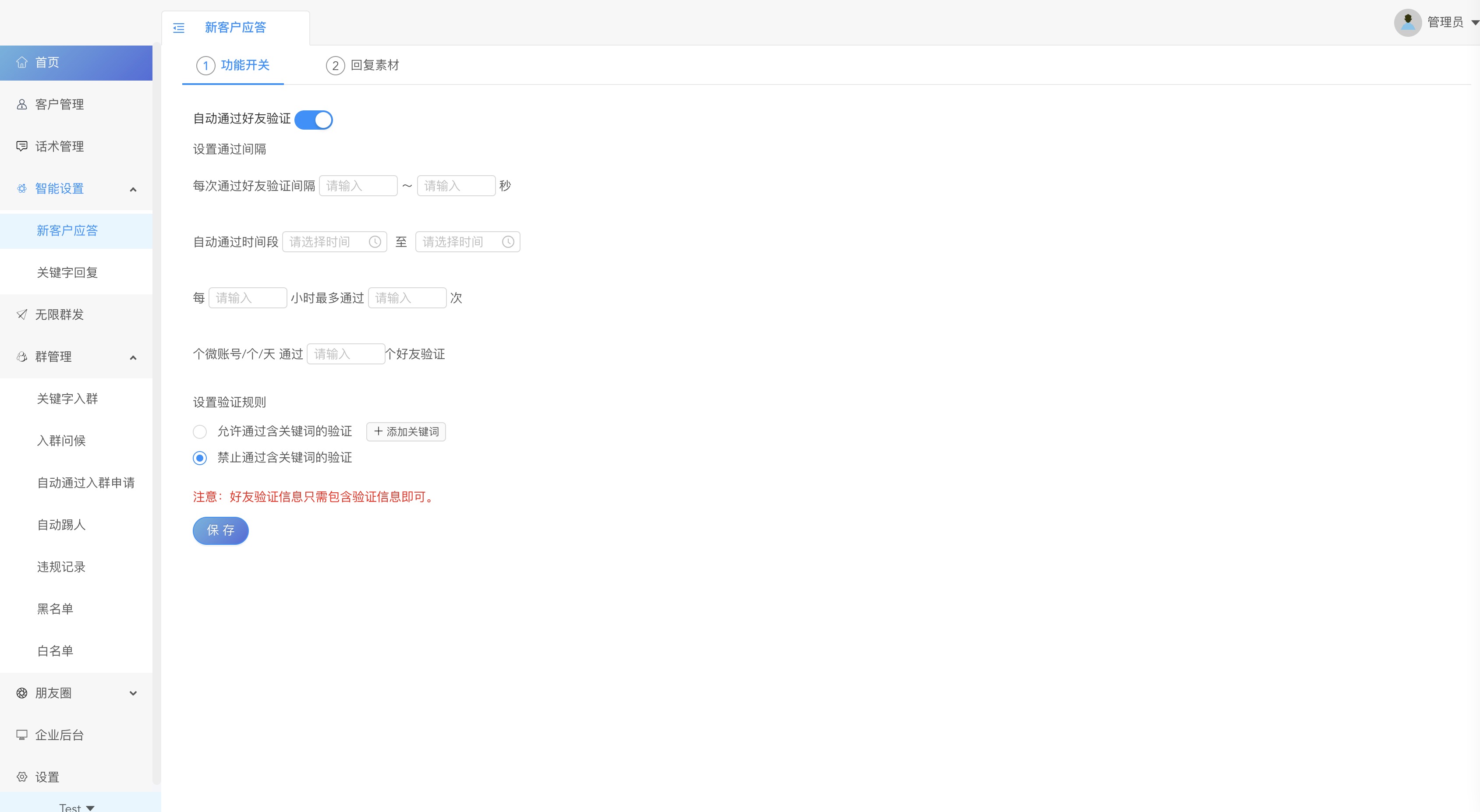
Task: Collapse the 智能设置 submenu chevron
Action: 133,190
